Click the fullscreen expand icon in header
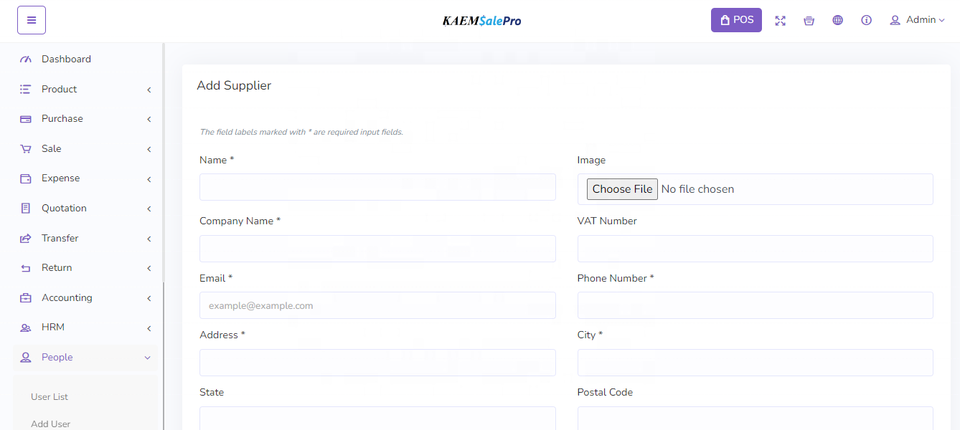960x430 pixels. tap(780, 20)
